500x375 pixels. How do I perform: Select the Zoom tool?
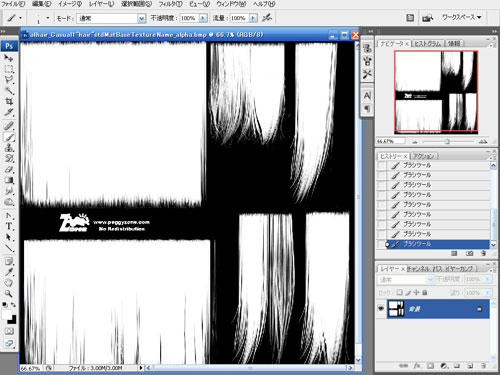[9, 294]
